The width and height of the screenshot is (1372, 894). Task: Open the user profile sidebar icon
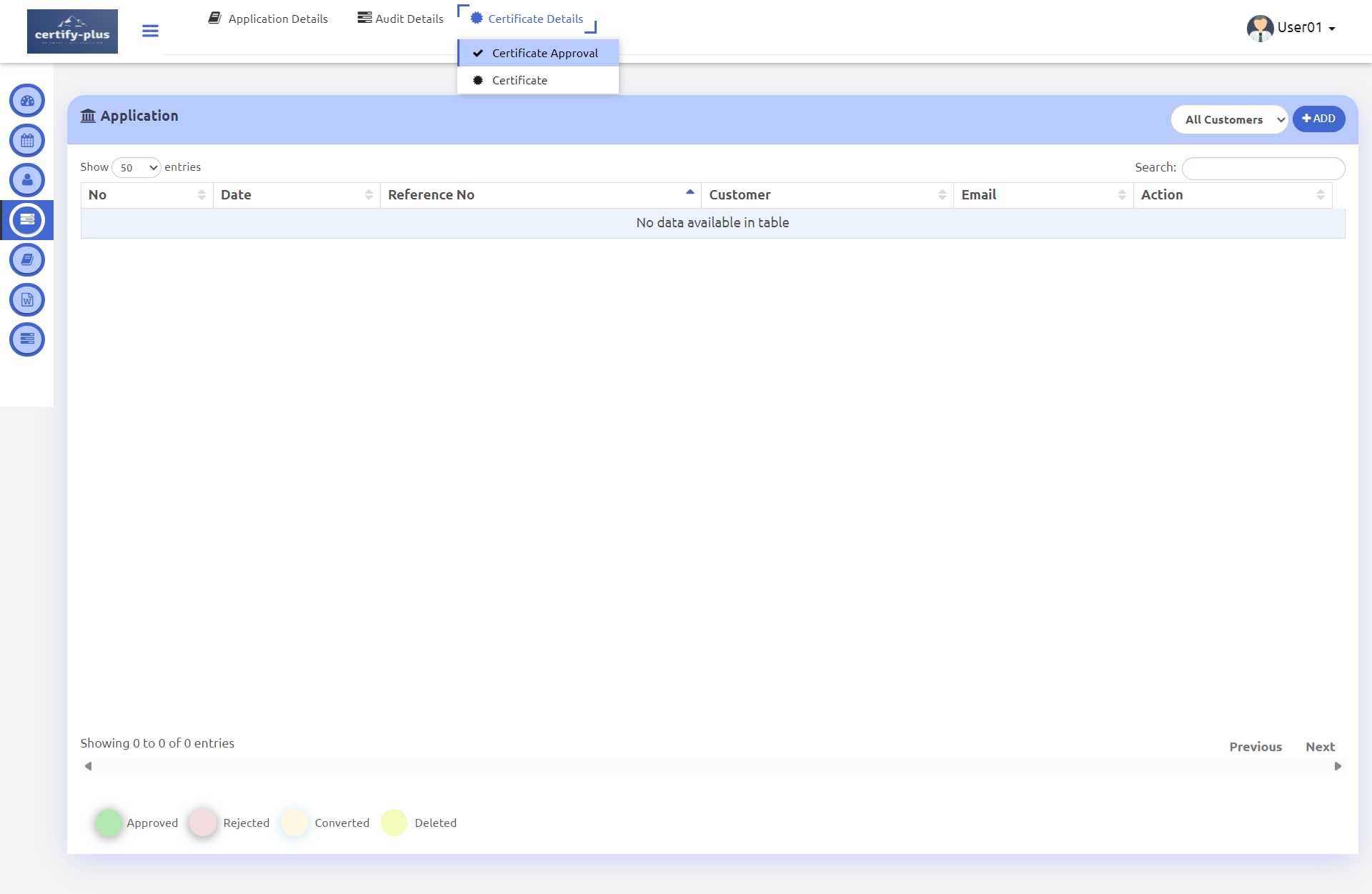(27, 180)
